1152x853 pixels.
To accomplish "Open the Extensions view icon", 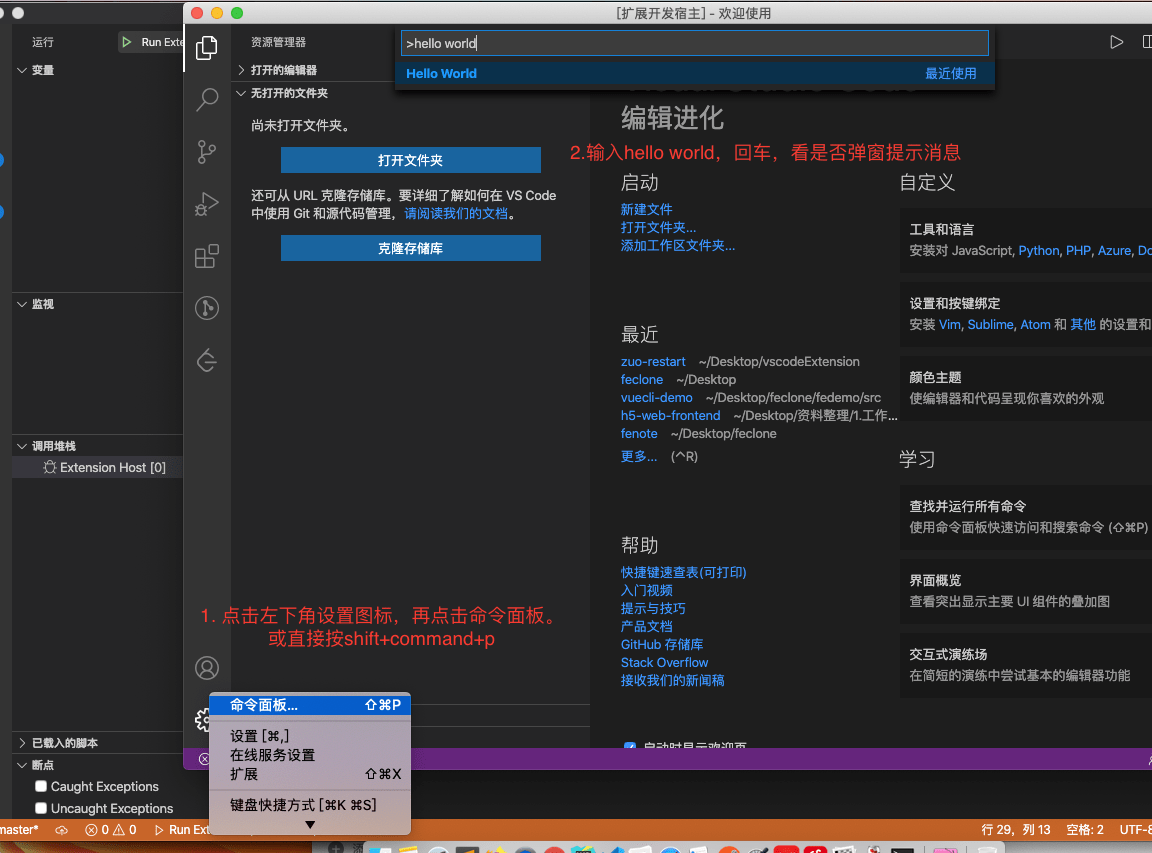I will click(x=206, y=256).
